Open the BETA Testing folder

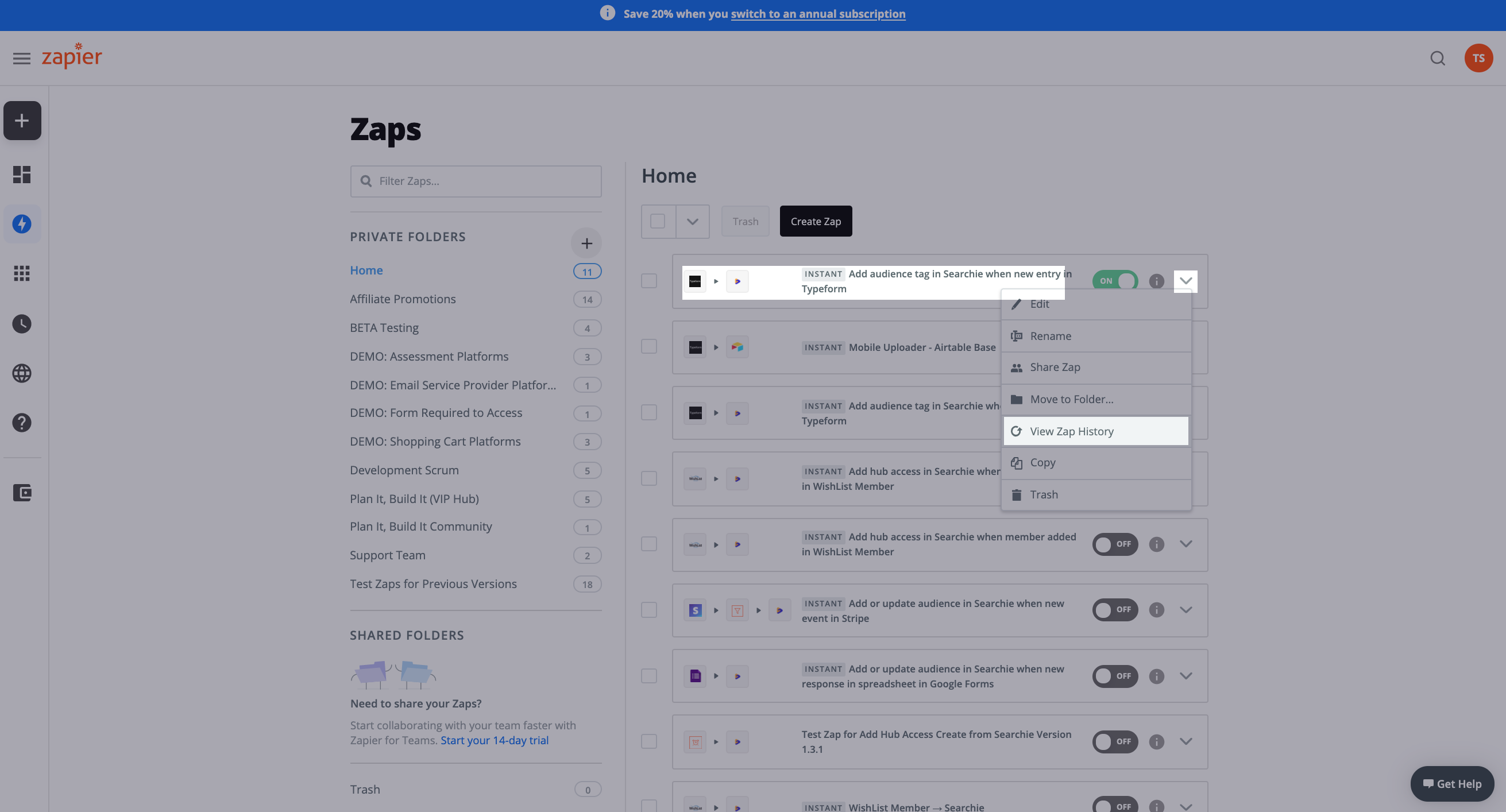384,327
